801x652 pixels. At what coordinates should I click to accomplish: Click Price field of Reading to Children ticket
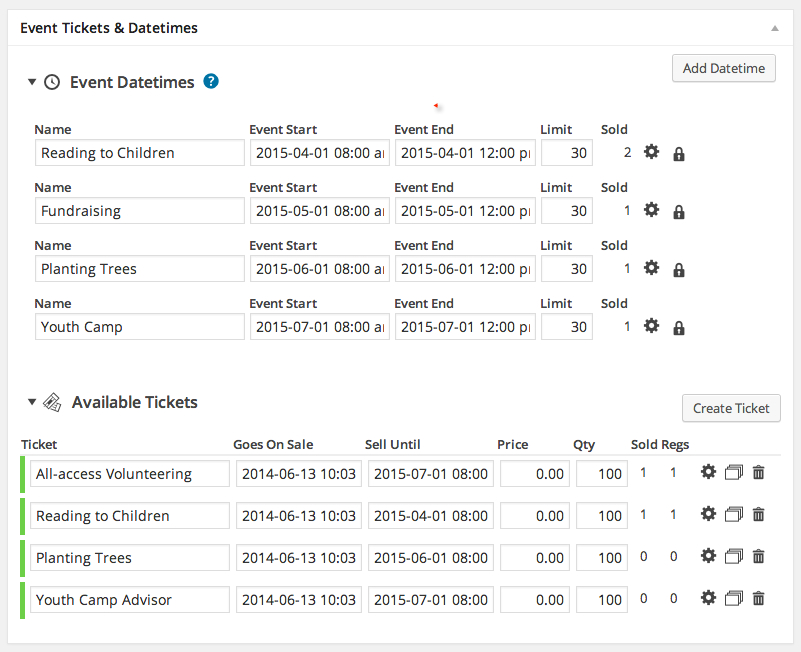coord(535,516)
